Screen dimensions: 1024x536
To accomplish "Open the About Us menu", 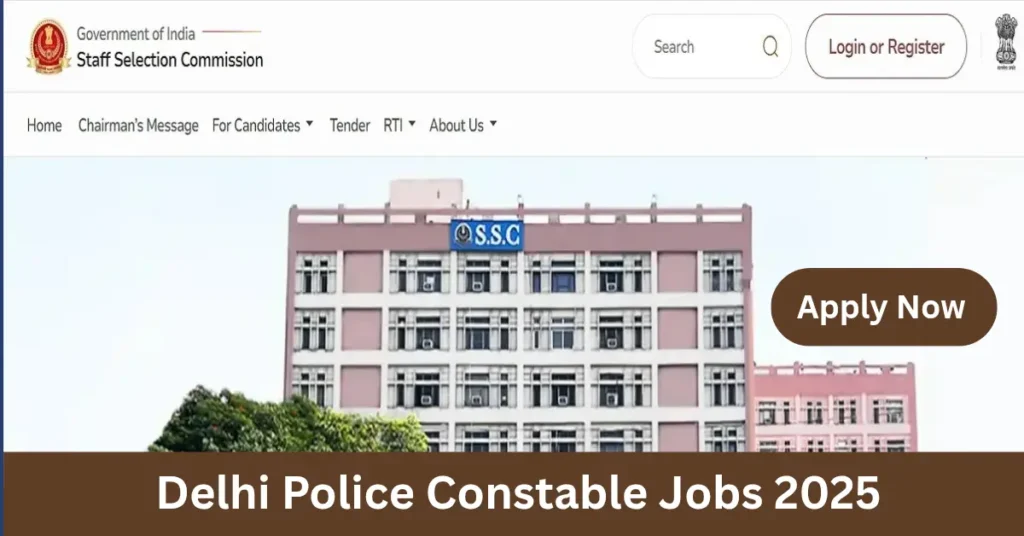I will tap(456, 125).
